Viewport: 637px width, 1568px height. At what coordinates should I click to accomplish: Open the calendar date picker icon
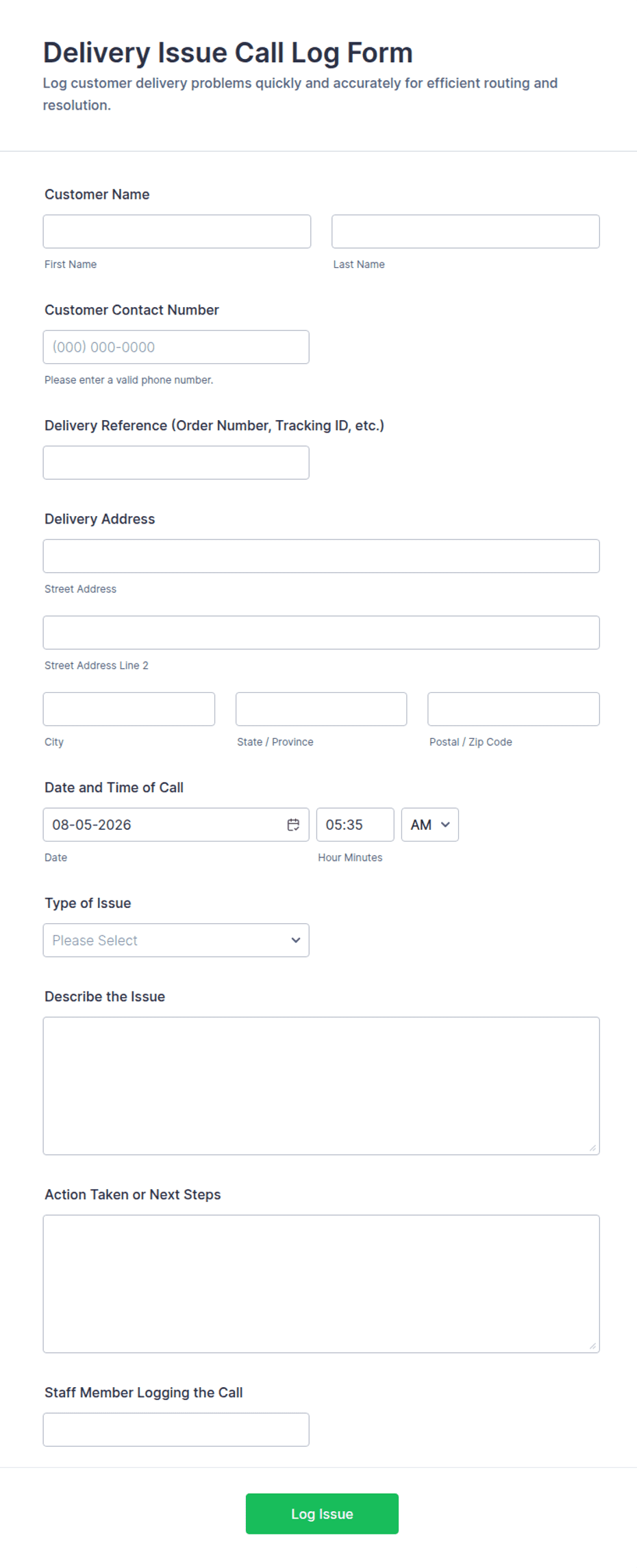coord(293,824)
